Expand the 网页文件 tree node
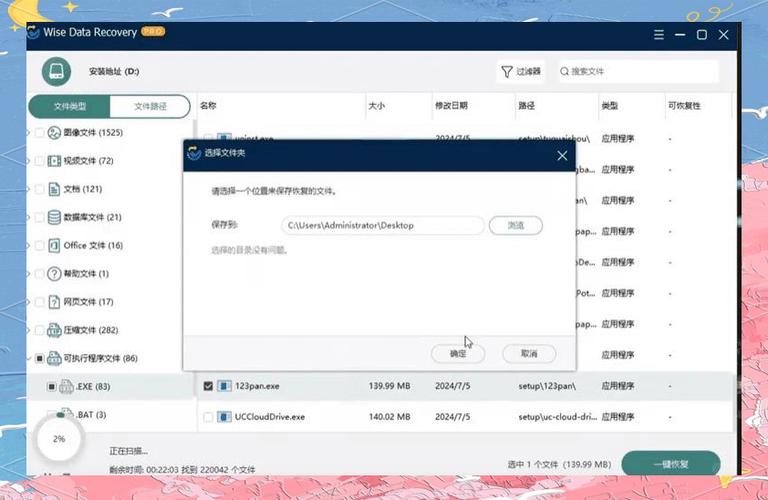Screen dimensions: 768x500 (28, 302)
